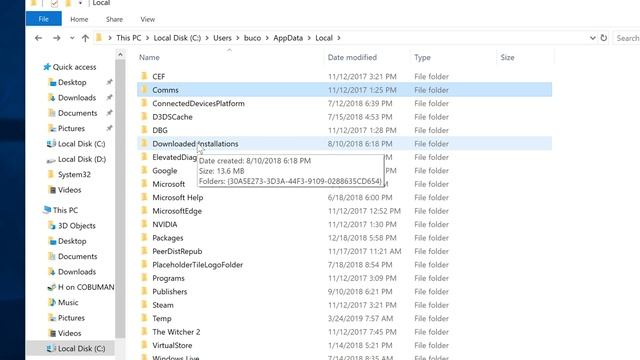Click Local Disk (C:) in the breadcrumb
The image size is (640, 360).
pos(177,38)
